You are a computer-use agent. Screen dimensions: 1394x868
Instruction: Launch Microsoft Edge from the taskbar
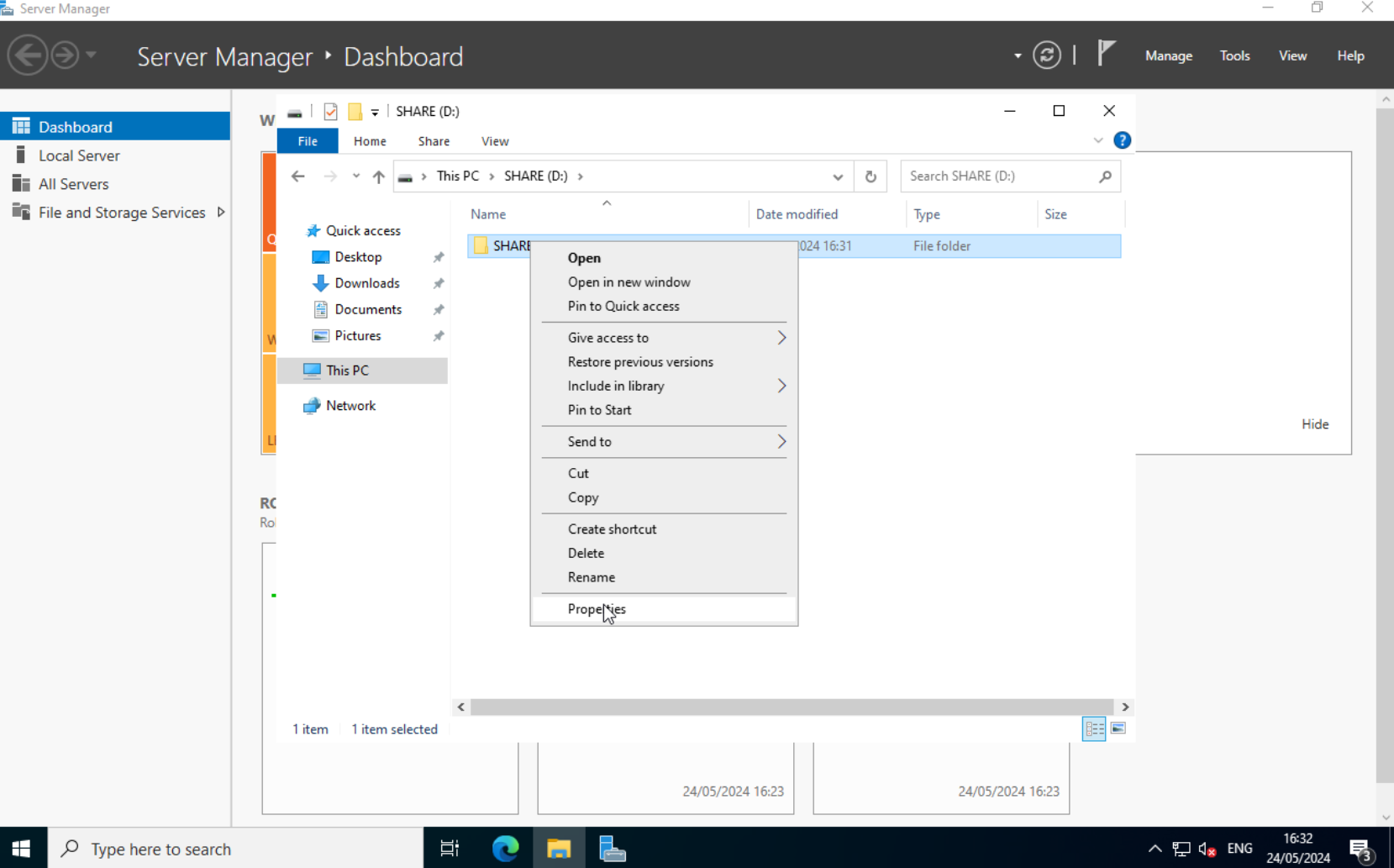click(x=505, y=848)
